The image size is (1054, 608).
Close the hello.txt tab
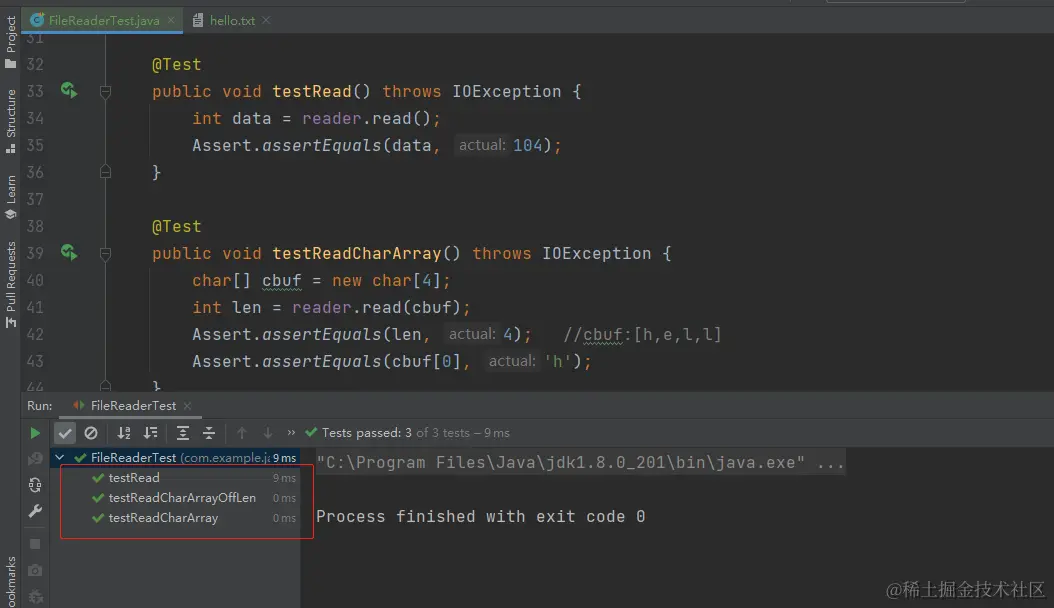point(266,20)
